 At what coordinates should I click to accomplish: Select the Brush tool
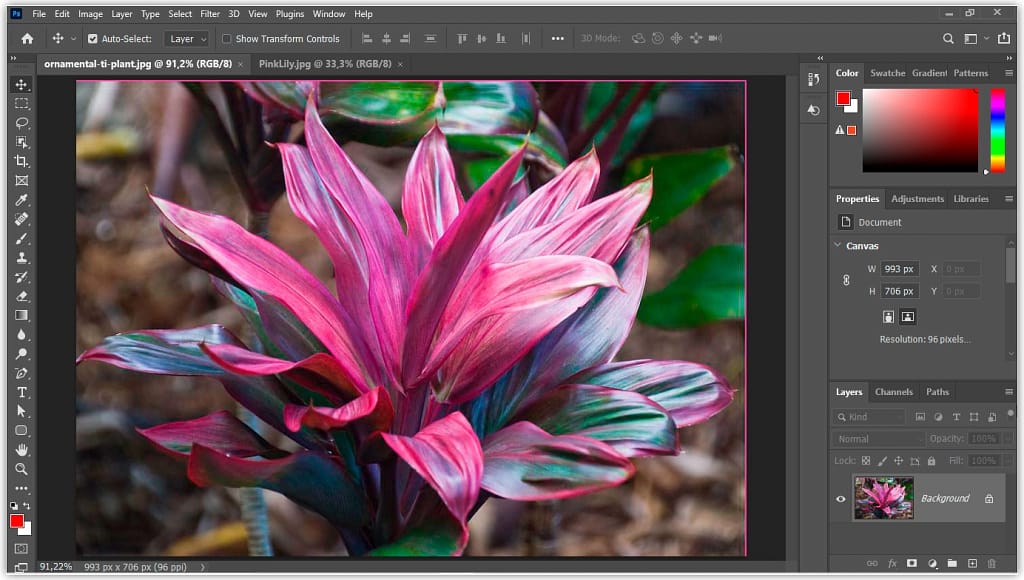[x=22, y=238]
